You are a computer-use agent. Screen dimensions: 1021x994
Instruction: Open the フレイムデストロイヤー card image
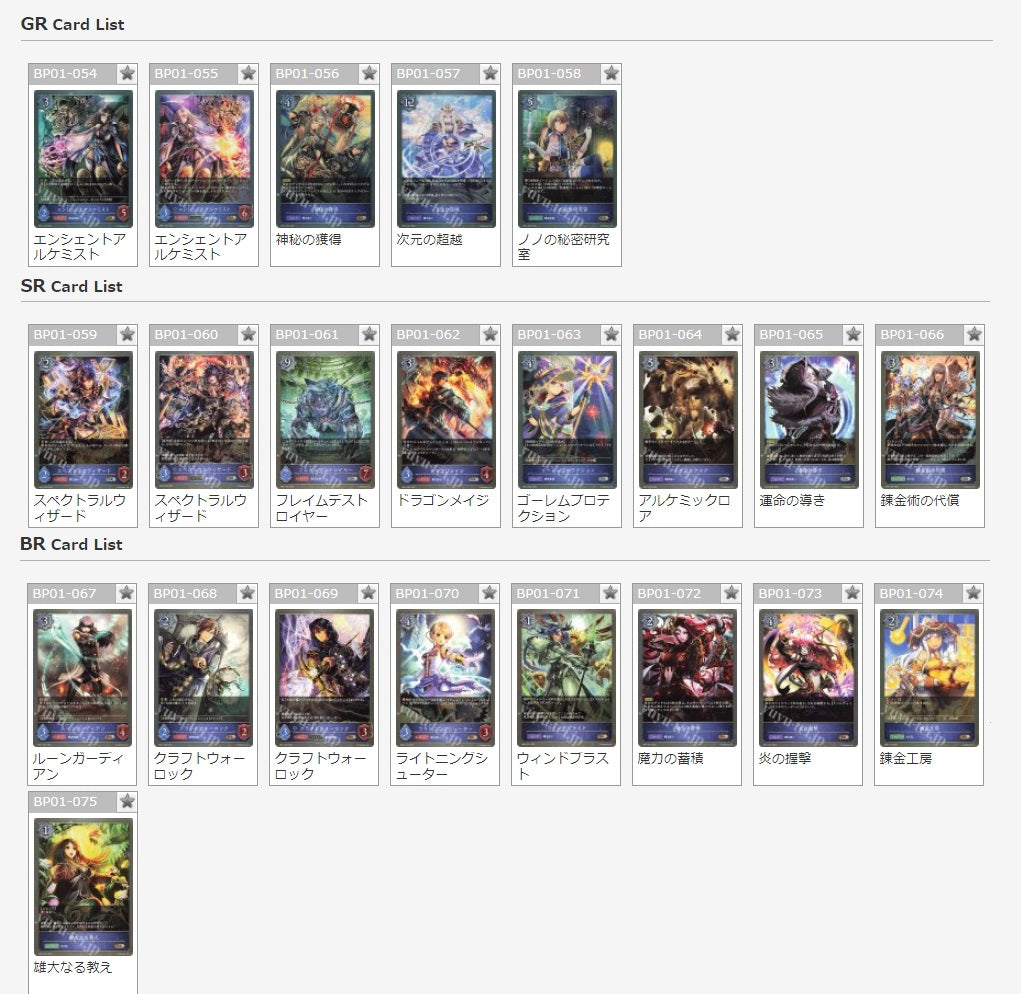point(325,420)
